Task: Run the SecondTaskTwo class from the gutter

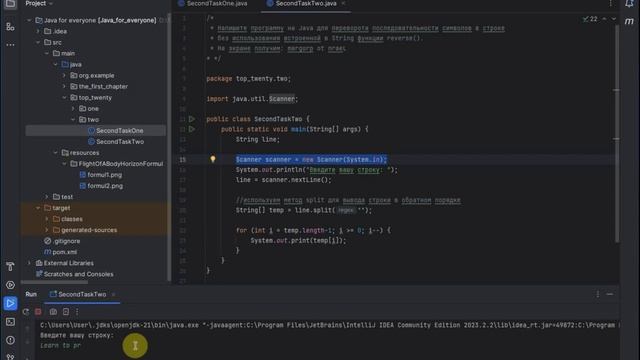Action: 191,119
